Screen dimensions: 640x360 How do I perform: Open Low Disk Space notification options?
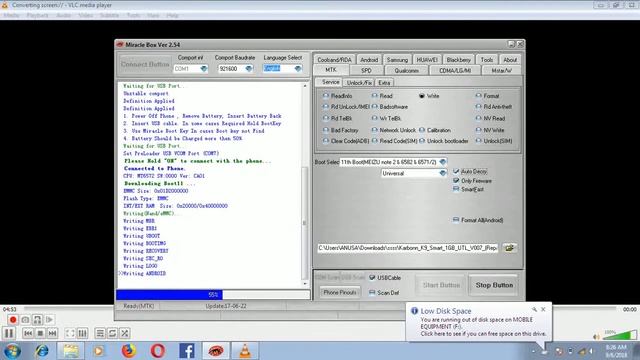pyautogui.click(x=534, y=309)
